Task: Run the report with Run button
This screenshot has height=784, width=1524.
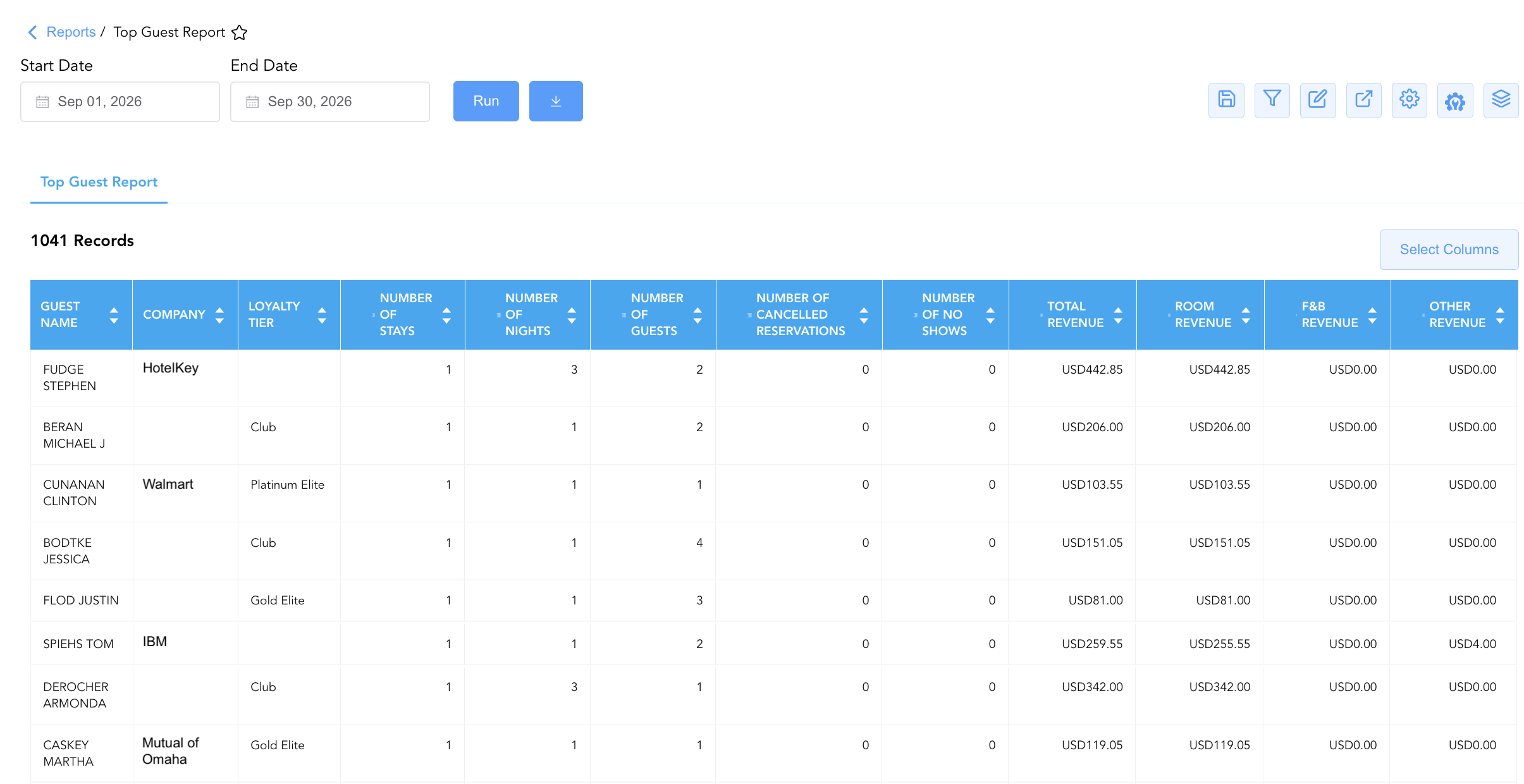Action: click(x=486, y=101)
